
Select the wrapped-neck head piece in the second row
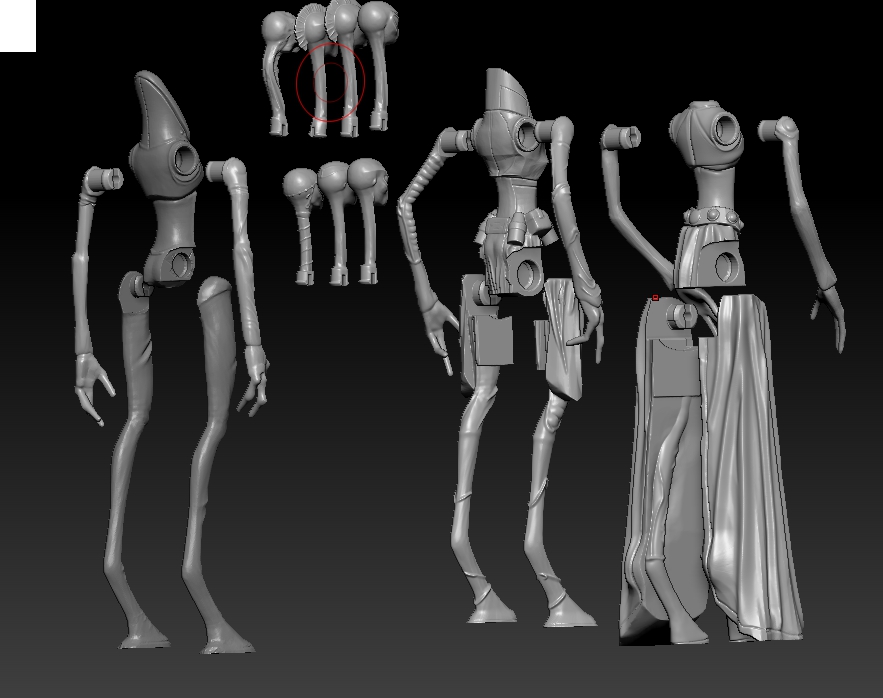coord(302,225)
